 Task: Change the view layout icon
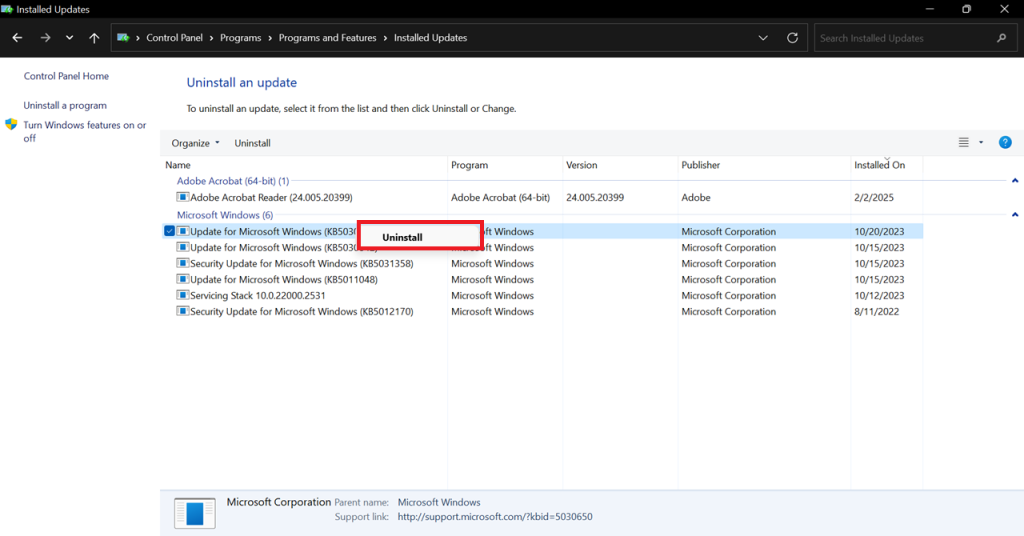point(963,142)
